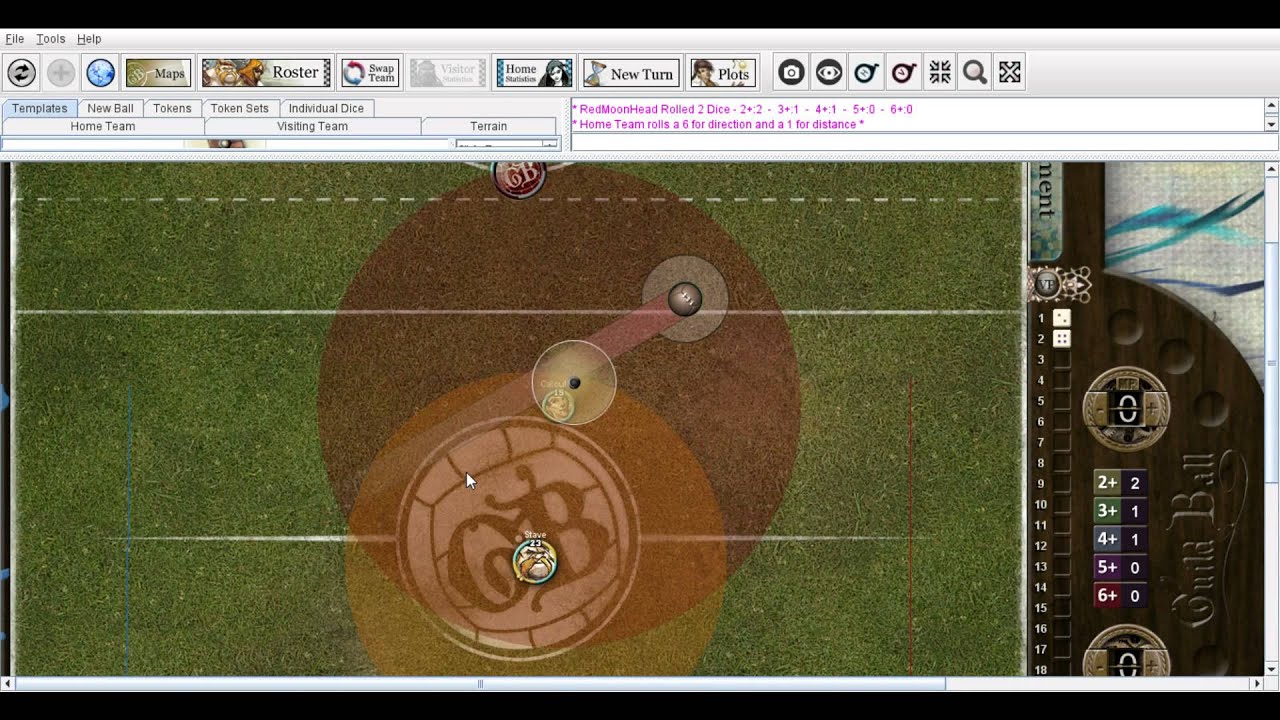1280x720 pixels.
Task: Select the Home Team sub-tab
Action: (x=103, y=126)
